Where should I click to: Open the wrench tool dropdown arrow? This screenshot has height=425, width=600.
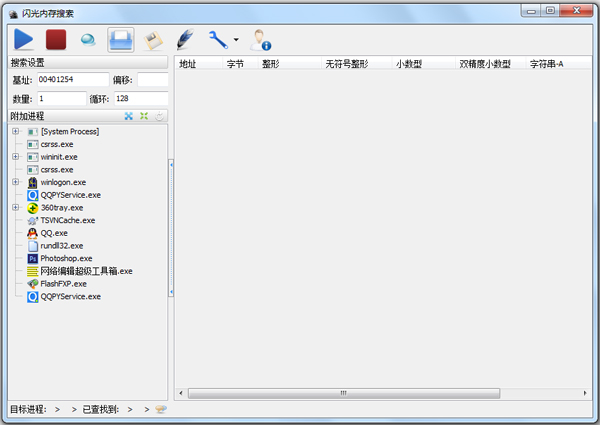click(x=235, y=41)
